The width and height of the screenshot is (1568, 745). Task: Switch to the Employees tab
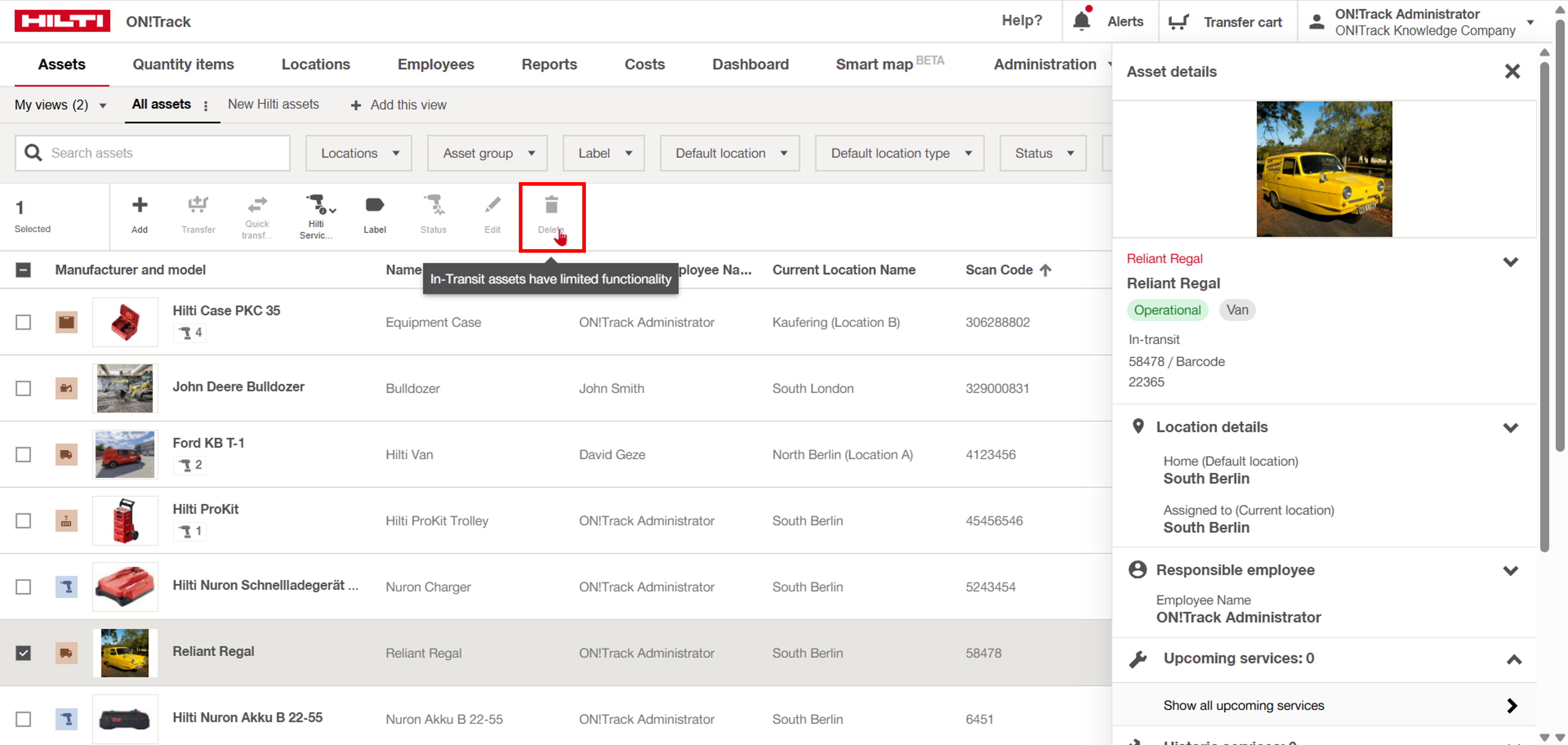tap(435, 64)
